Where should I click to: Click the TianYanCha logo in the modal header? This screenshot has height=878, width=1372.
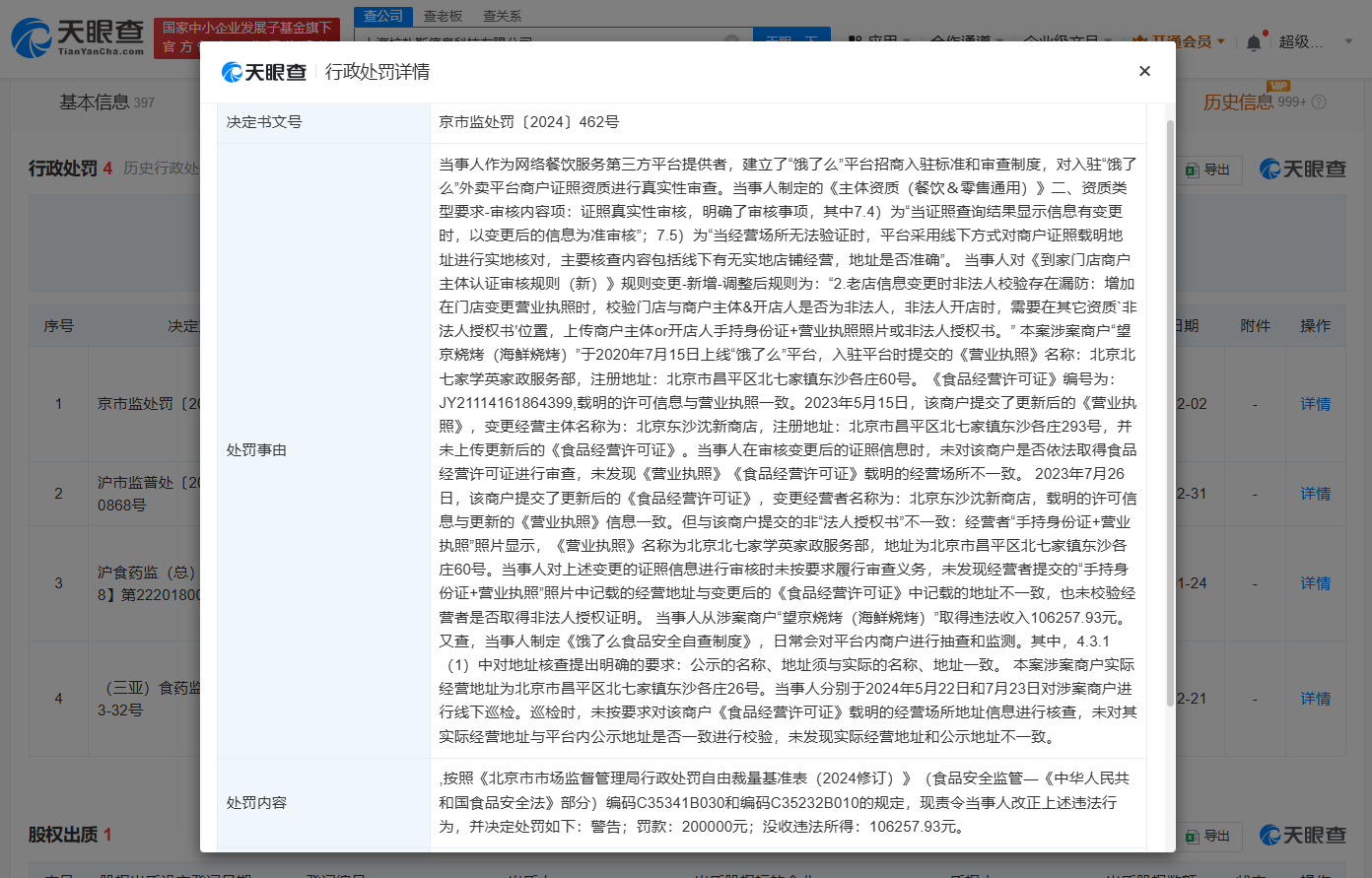261,70
